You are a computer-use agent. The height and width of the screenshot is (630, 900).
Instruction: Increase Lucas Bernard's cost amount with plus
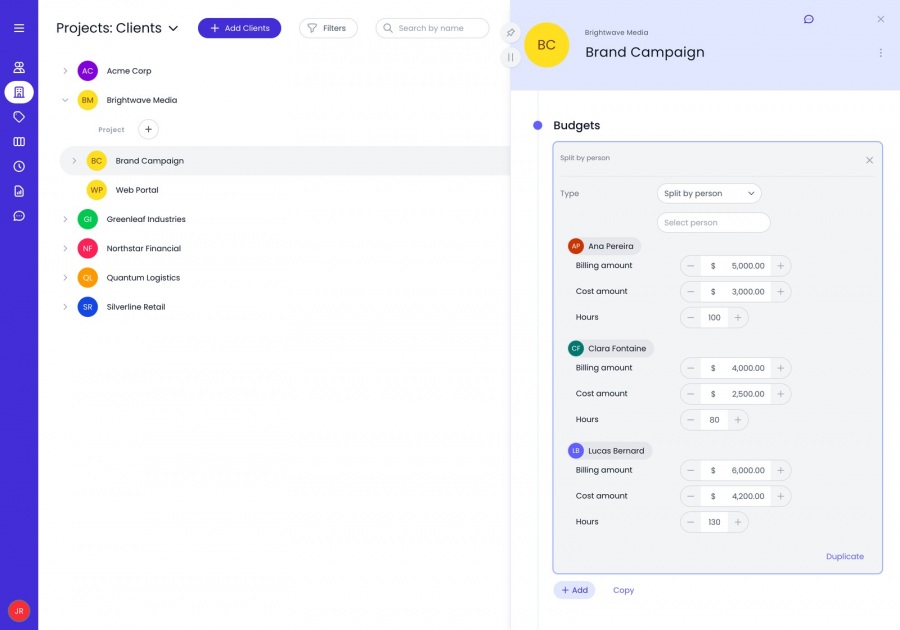[x=780, y=496]
